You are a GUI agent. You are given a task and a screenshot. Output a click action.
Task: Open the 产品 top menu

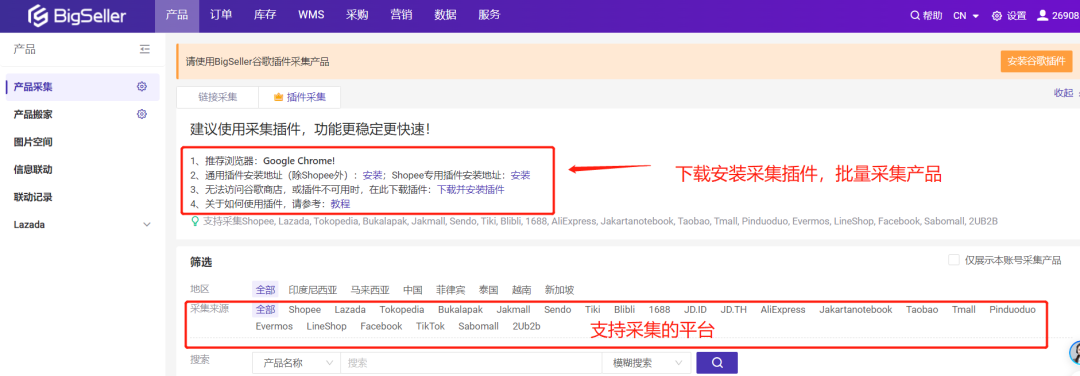pos(177,15)
